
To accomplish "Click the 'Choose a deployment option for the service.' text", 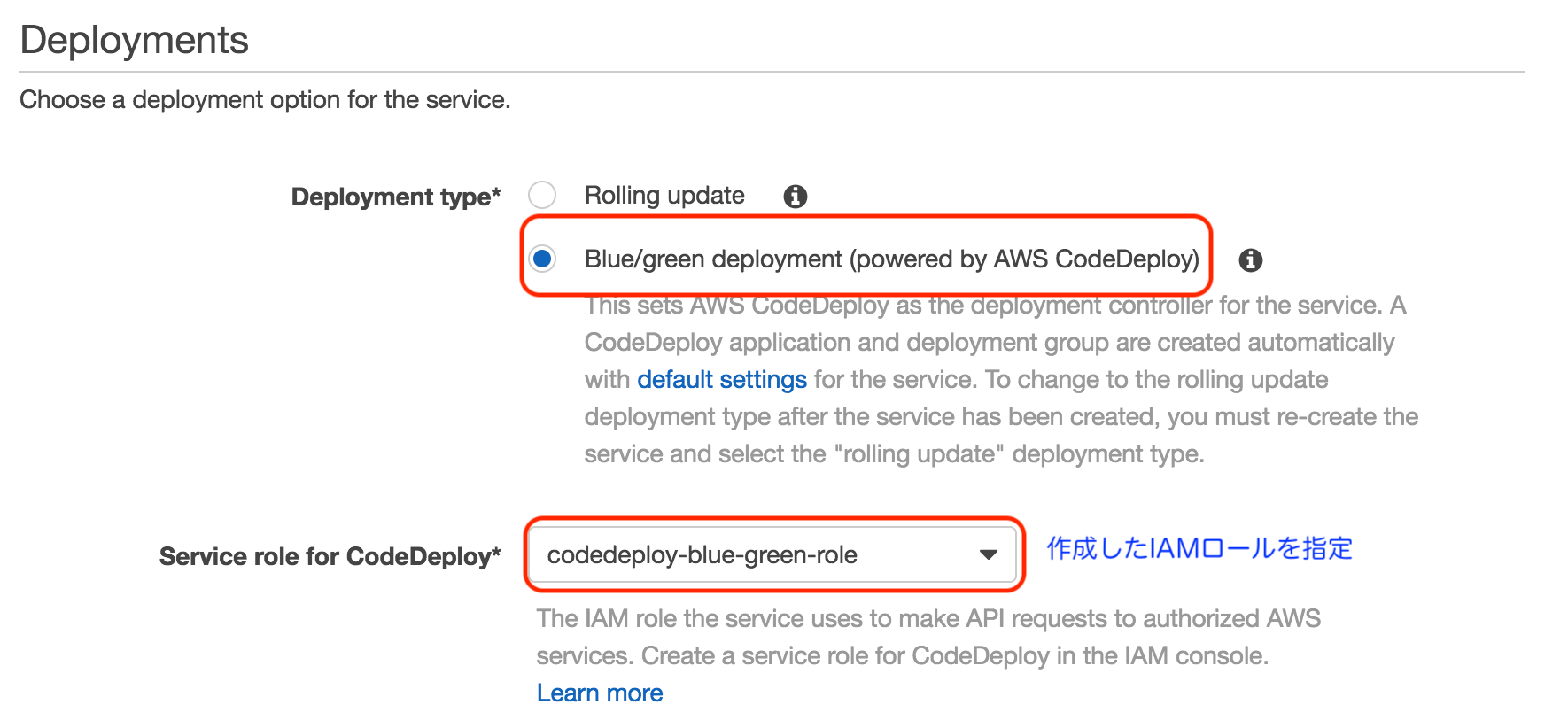I will click(x=265, y=100).
